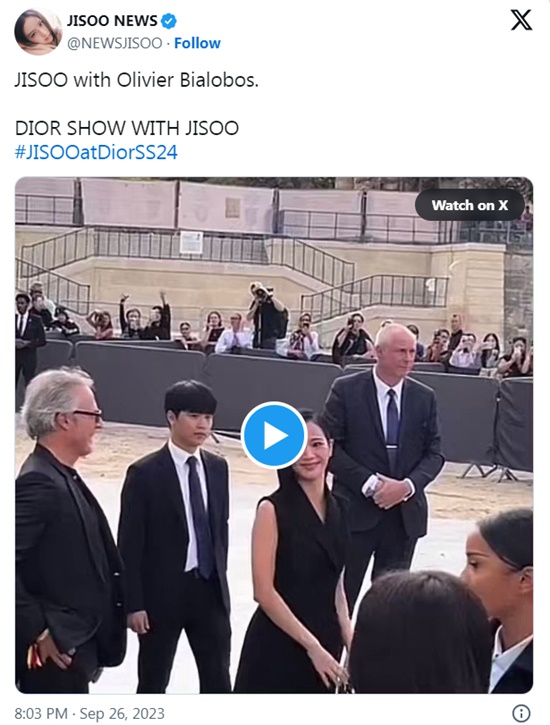Click the blue play button on video

pyautogui.click(x=274, y=435)
